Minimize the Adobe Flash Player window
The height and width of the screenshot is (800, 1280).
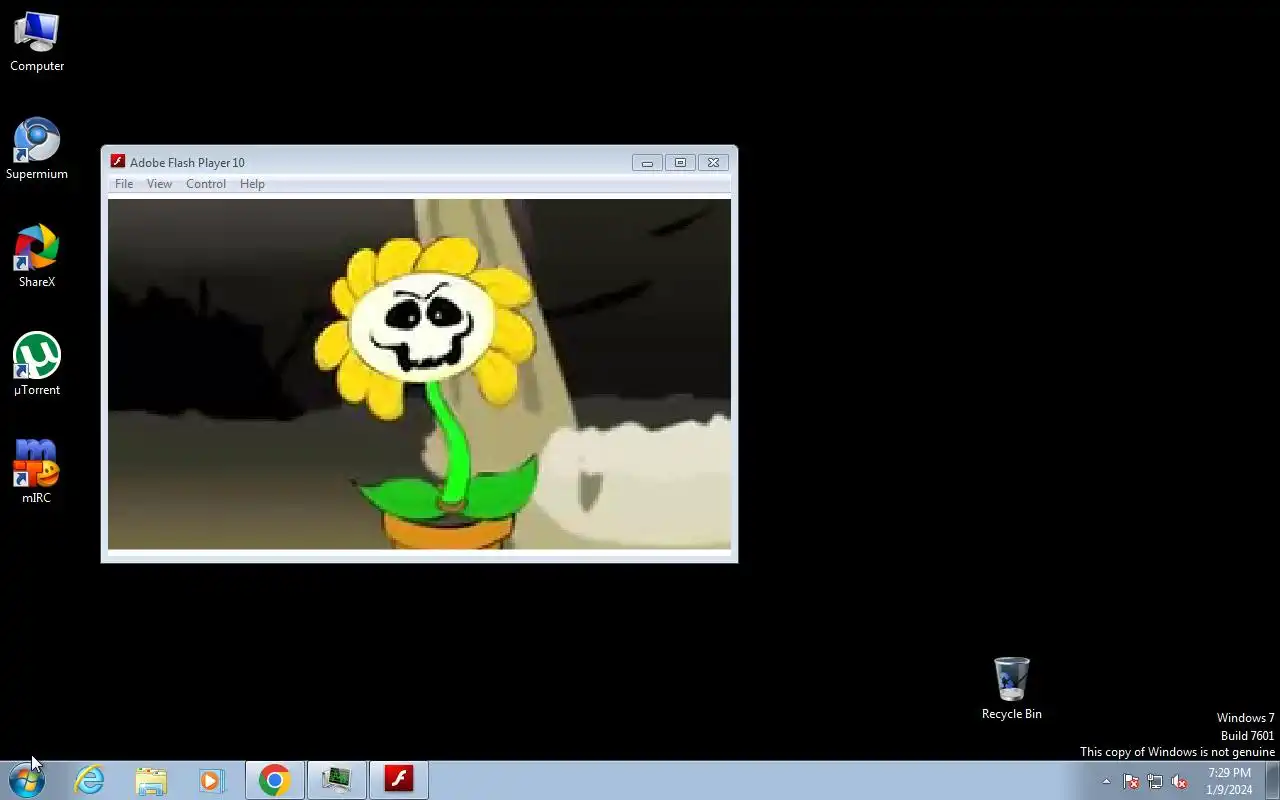(x=647, y=162)
